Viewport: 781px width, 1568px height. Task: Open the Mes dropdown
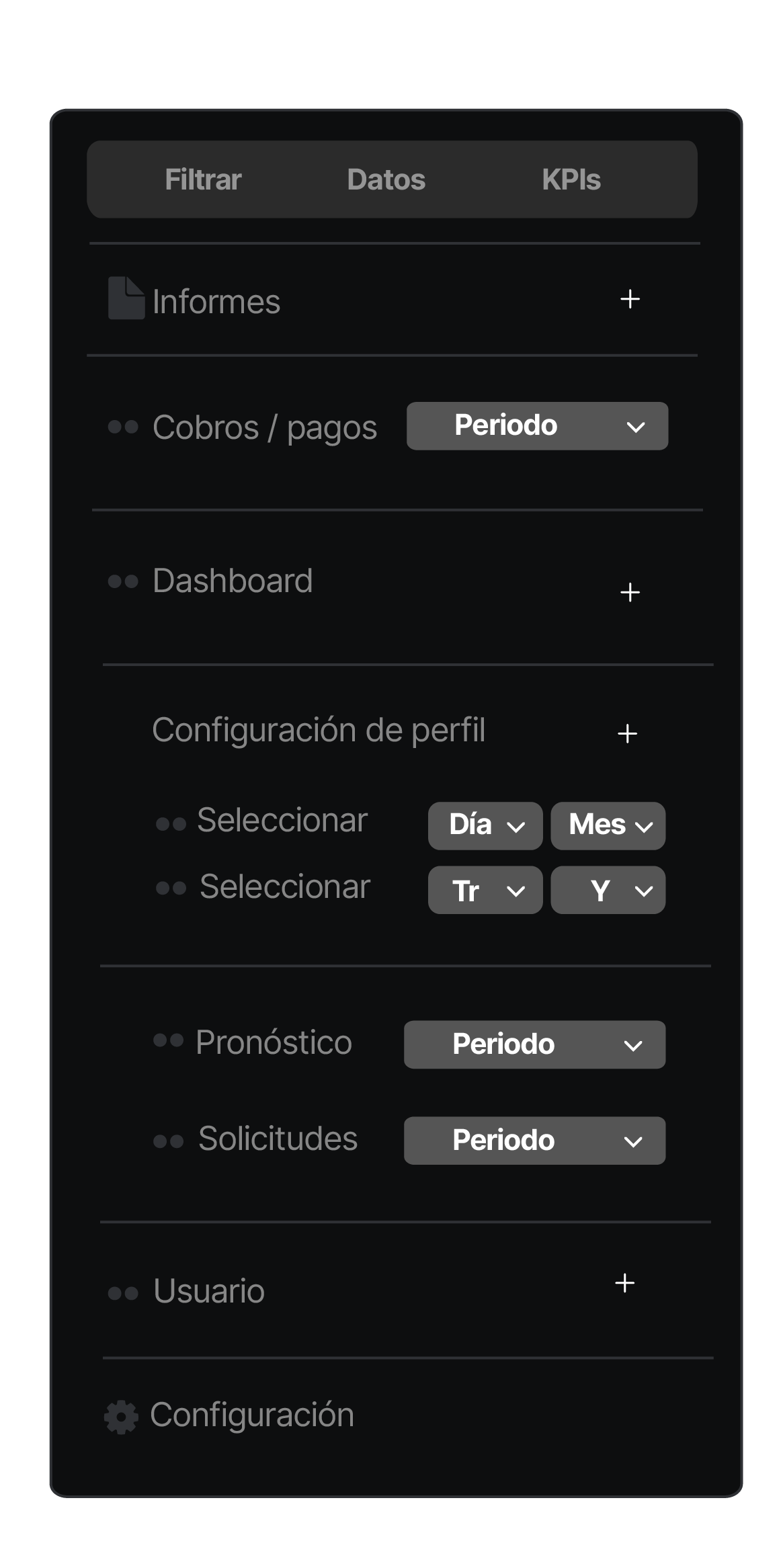pyautogui.click(x=608, y=825)
